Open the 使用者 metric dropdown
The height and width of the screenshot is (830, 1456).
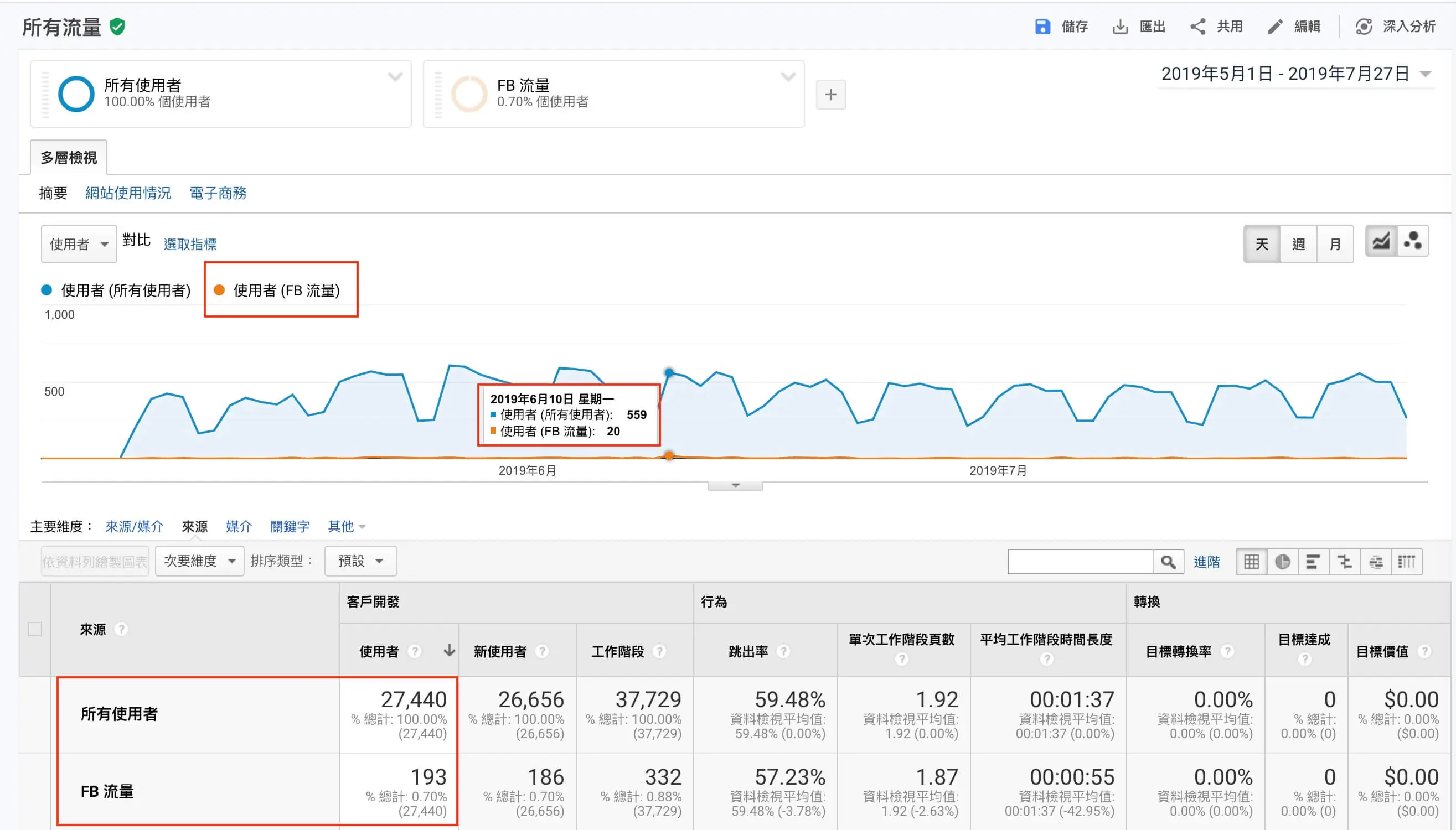click(x=79, y=244)
